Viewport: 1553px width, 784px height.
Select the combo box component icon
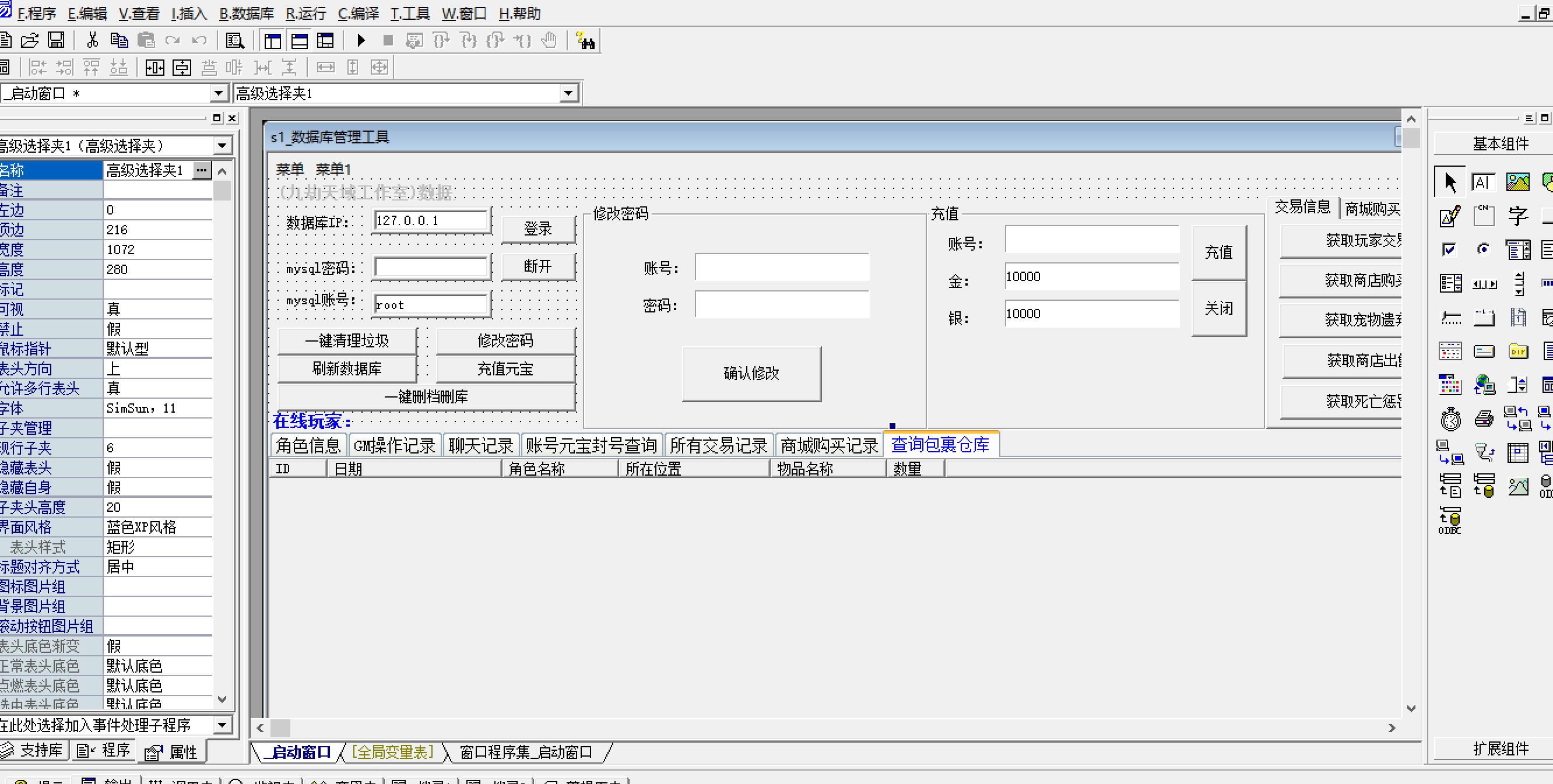pos(1517,249)
